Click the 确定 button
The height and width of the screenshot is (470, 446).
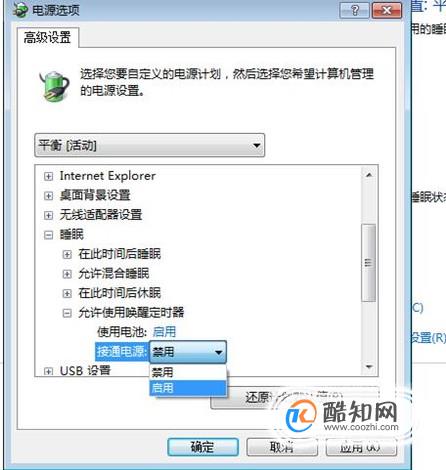tap(203, 447)
